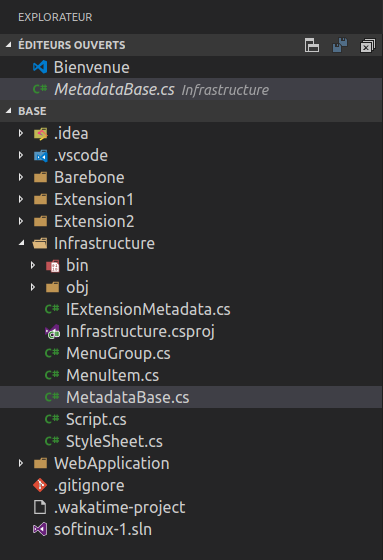
Task: Expand the bin folder arrow
Action: pos(33,265)
